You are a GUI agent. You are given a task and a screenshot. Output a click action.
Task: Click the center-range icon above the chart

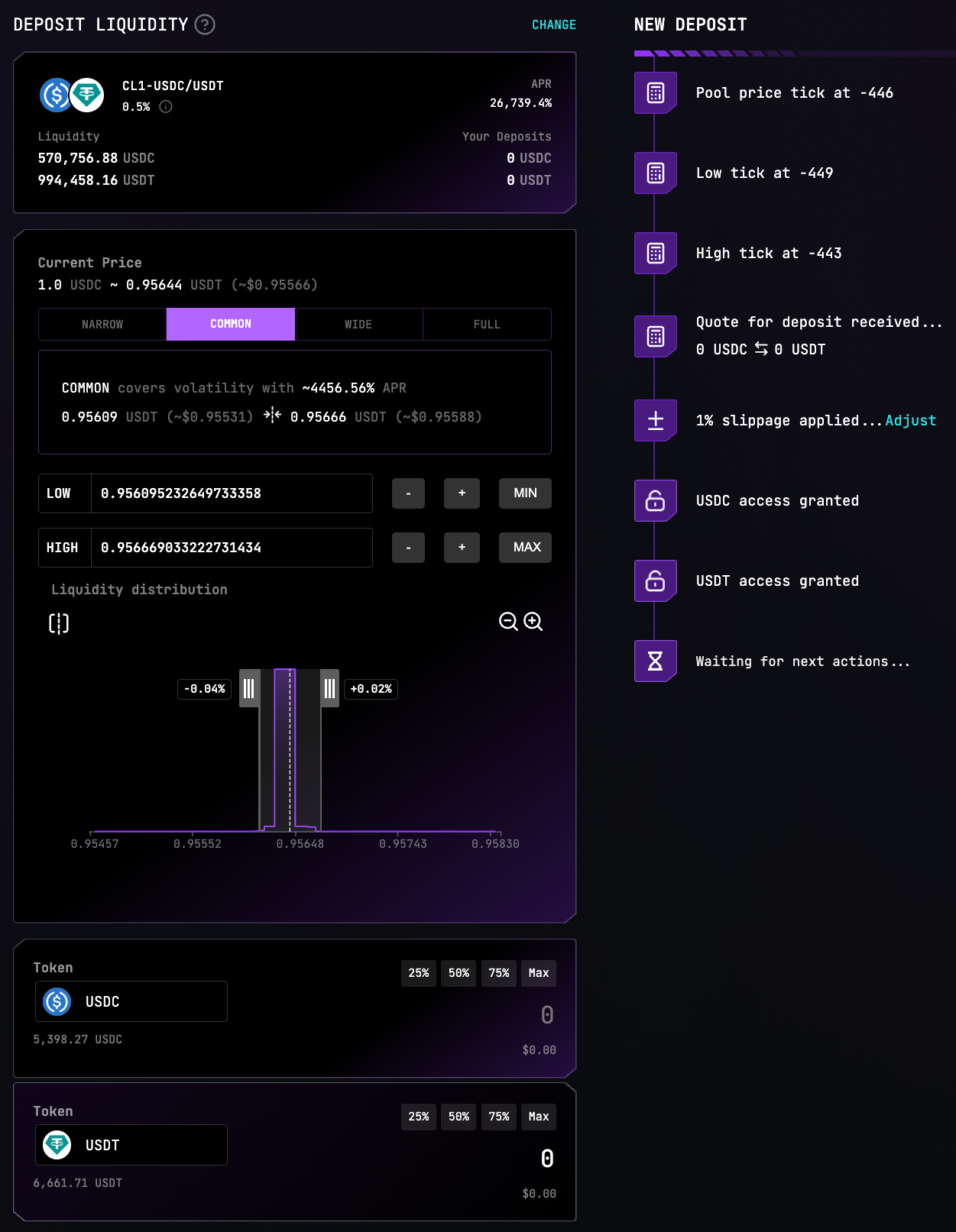[59, 623]
